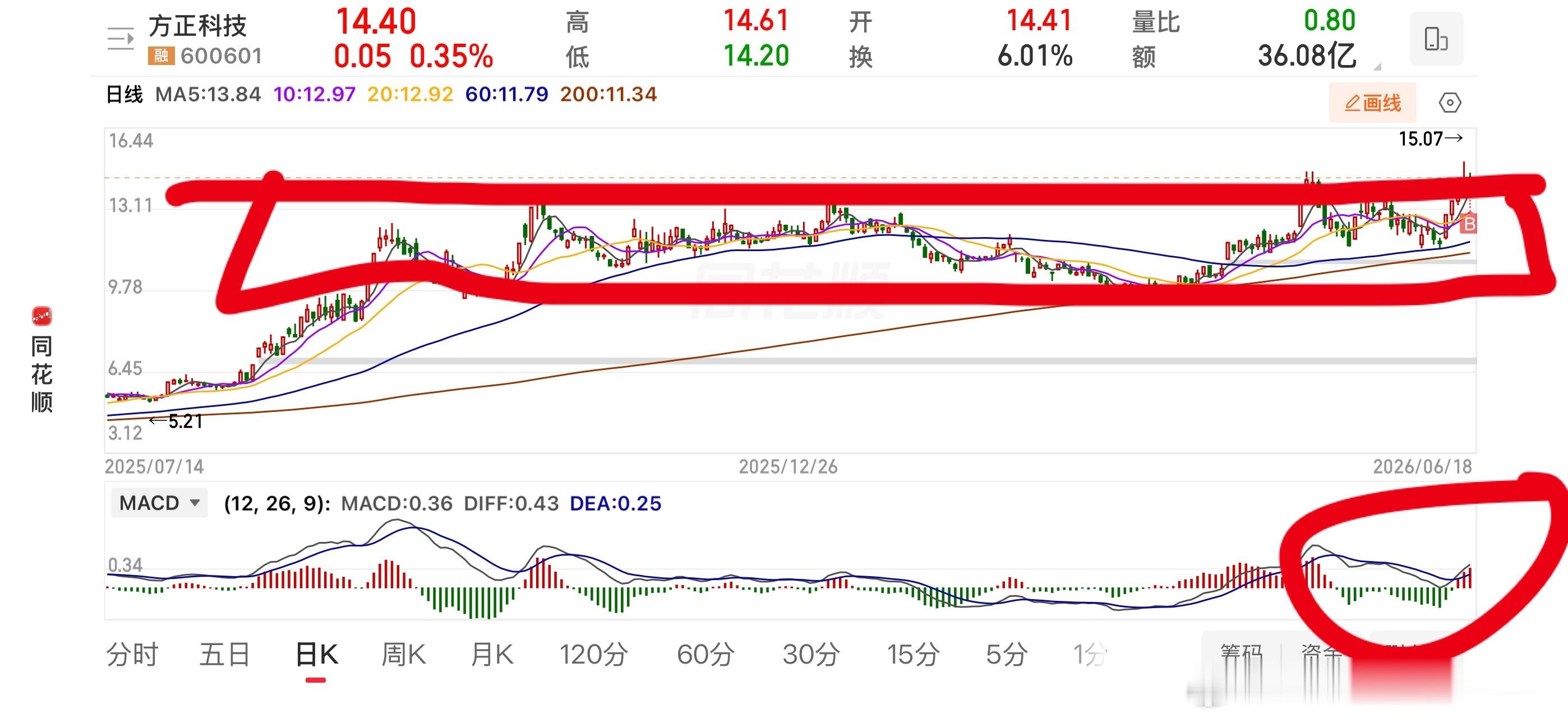Image resolution: width=1568 pixels, height=723 pixels.
Task: Switch to the 15分 chart tab
Action: 913,655
